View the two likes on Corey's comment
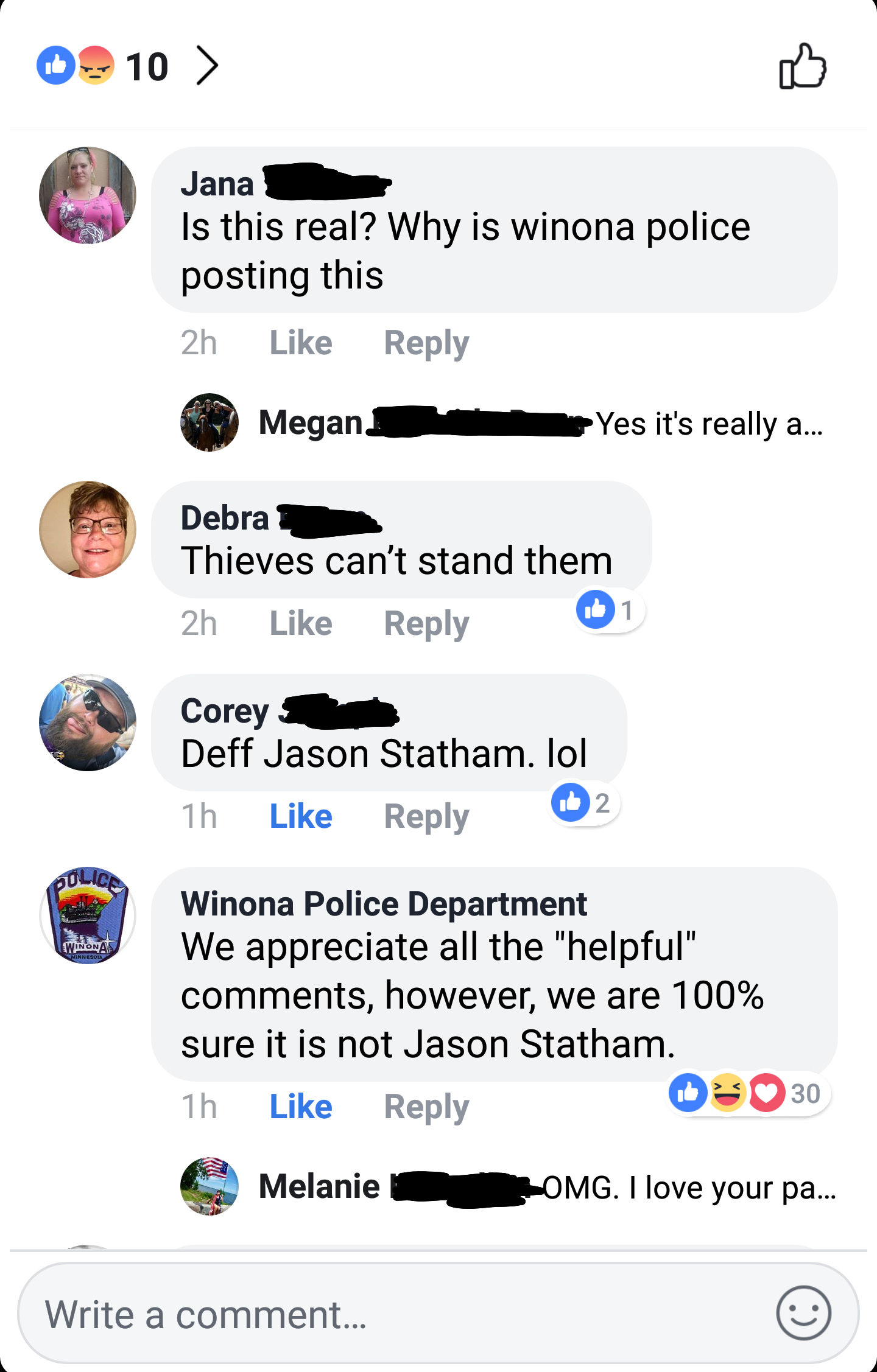 (x=584, y=803)
